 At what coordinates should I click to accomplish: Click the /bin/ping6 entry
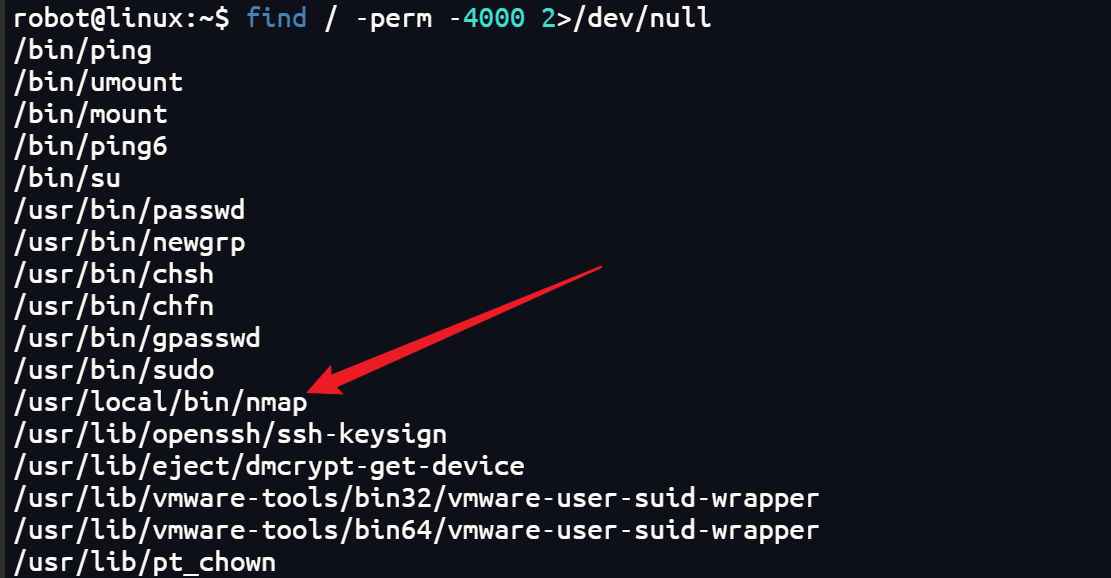click(x=90, y=147)
